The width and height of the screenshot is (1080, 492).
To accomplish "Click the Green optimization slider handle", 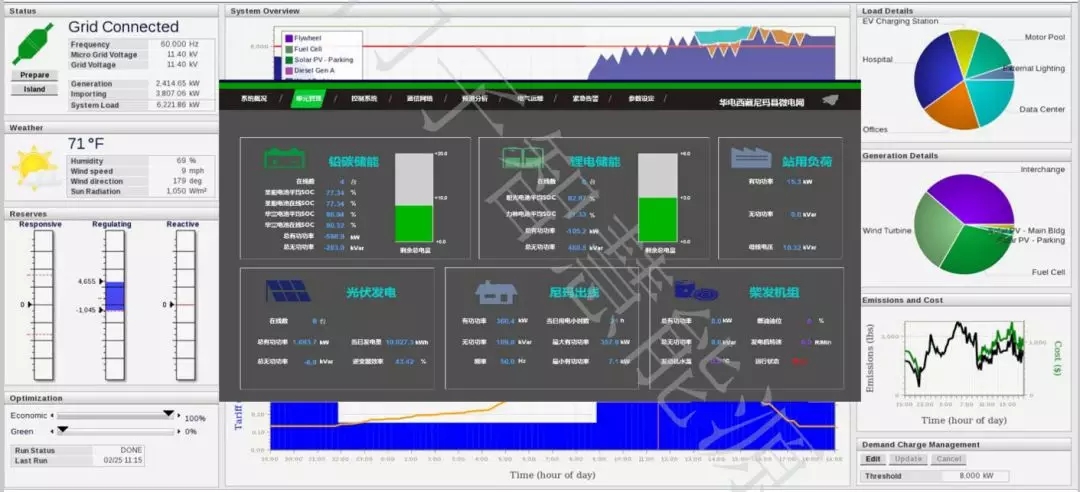I will (62, 430).
